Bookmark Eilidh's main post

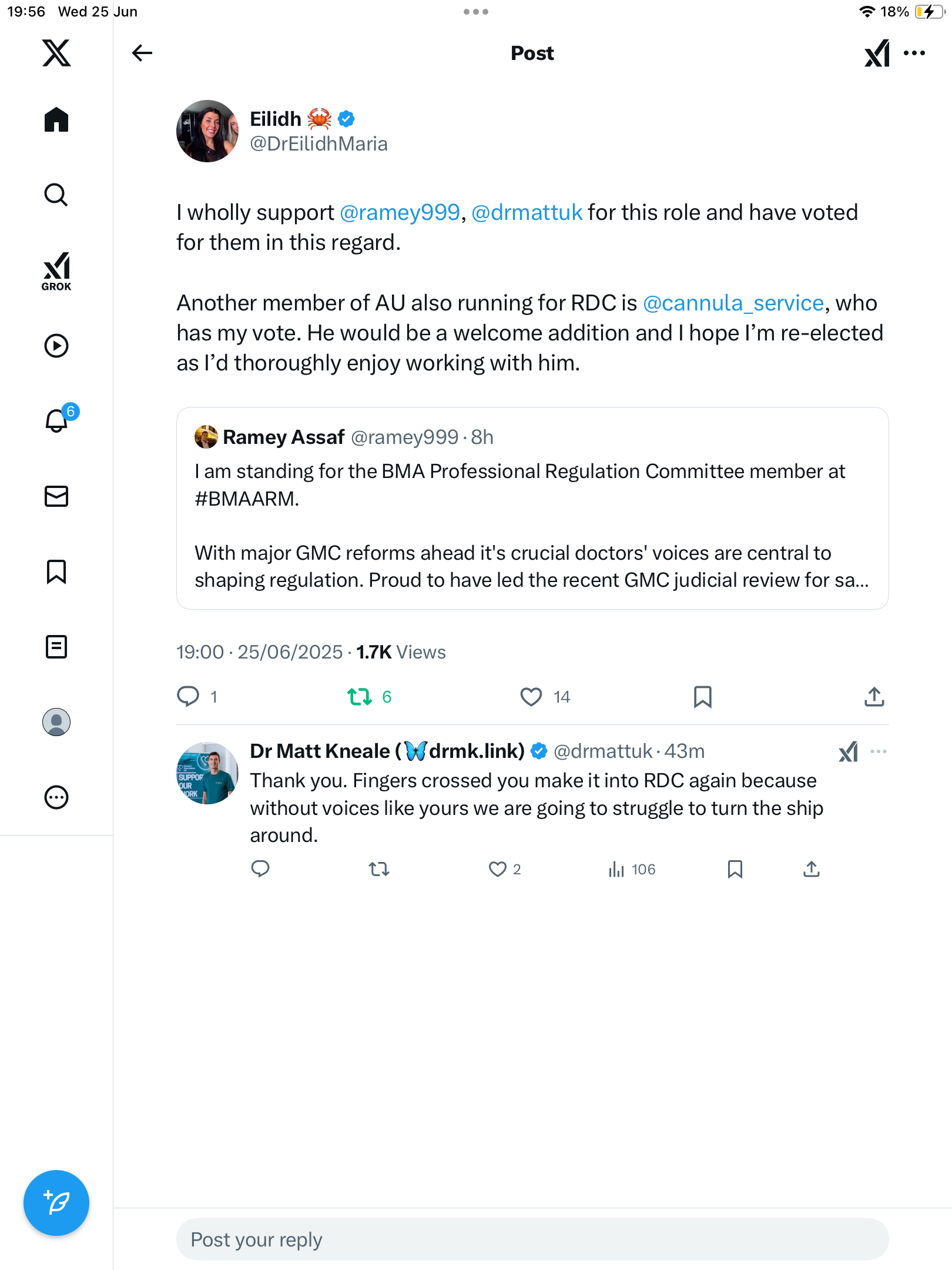pos(703,697)
